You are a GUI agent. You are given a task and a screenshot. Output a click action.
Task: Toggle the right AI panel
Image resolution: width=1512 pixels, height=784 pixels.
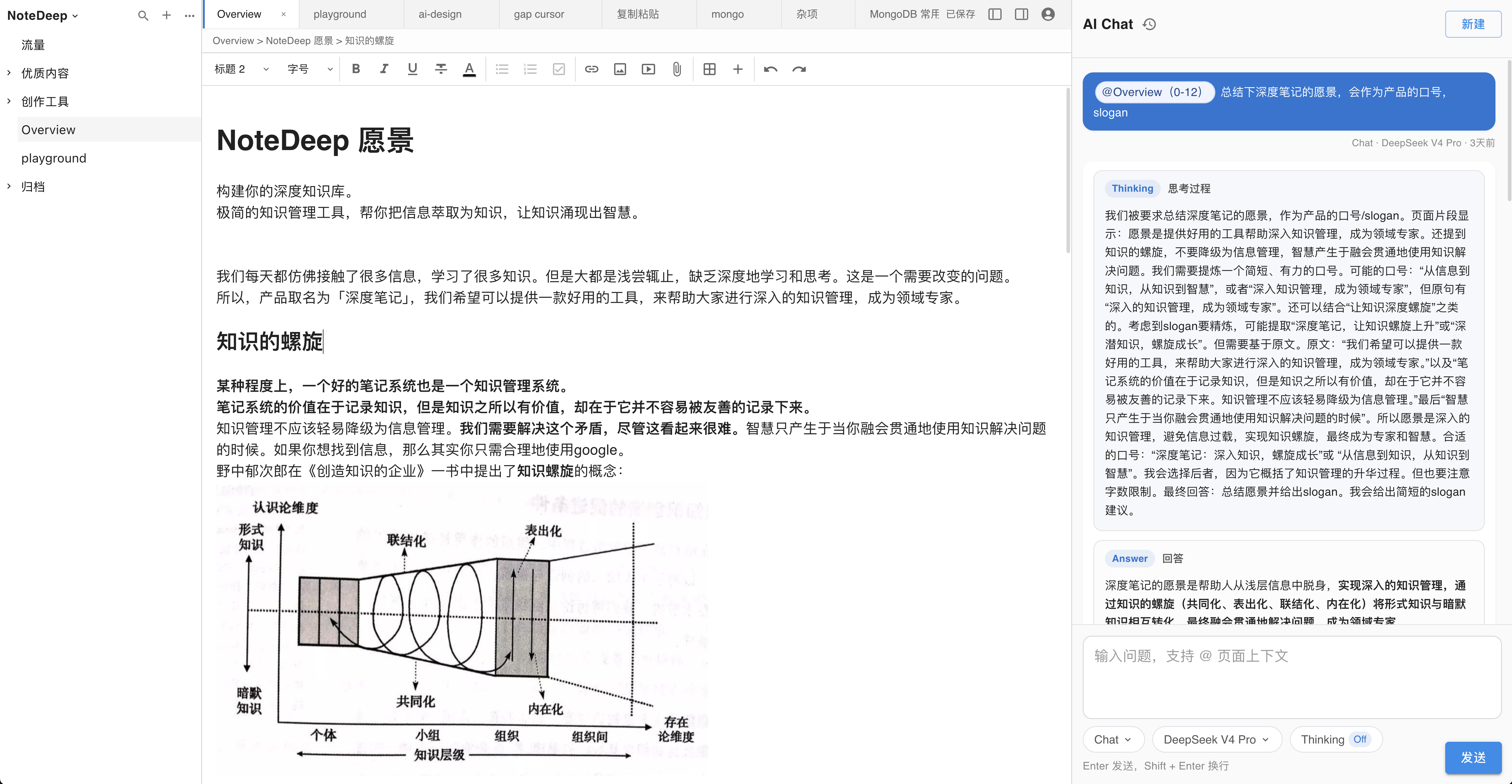click(x=1021, y=14)
